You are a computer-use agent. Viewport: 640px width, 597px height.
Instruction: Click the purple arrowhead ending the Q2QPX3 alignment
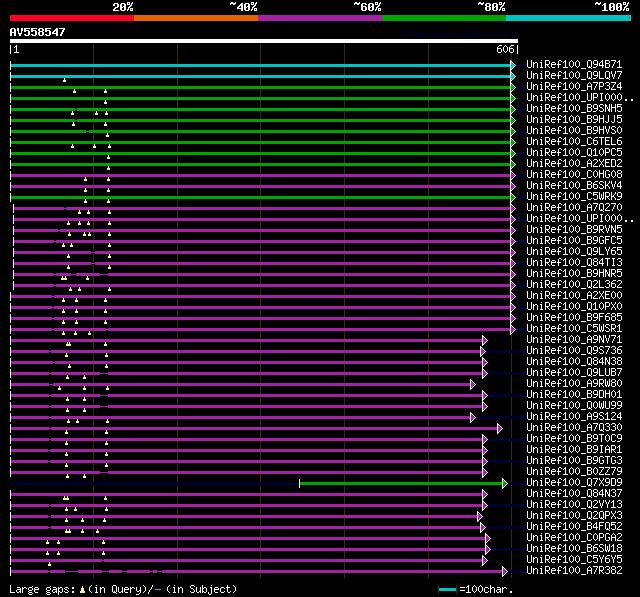pos(480,517)
